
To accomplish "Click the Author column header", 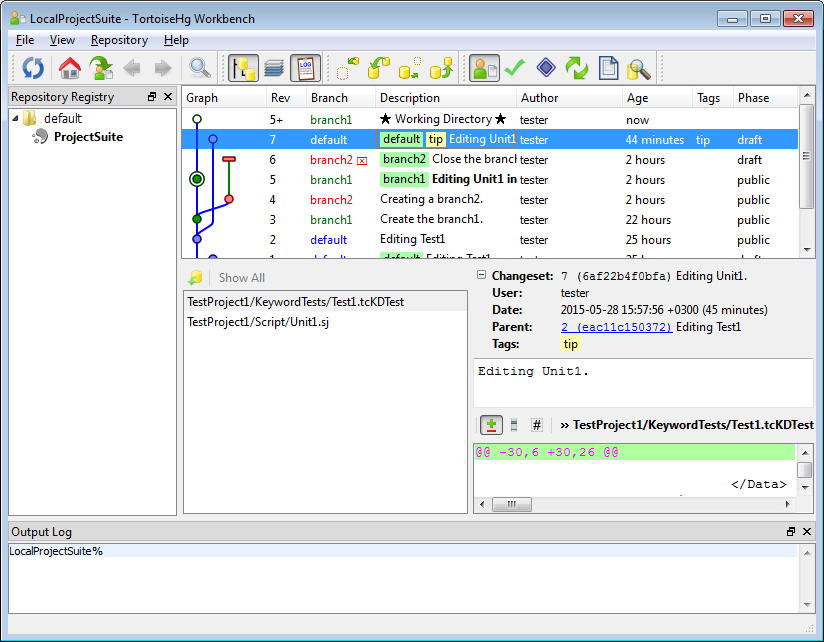I will coord(569,98).
